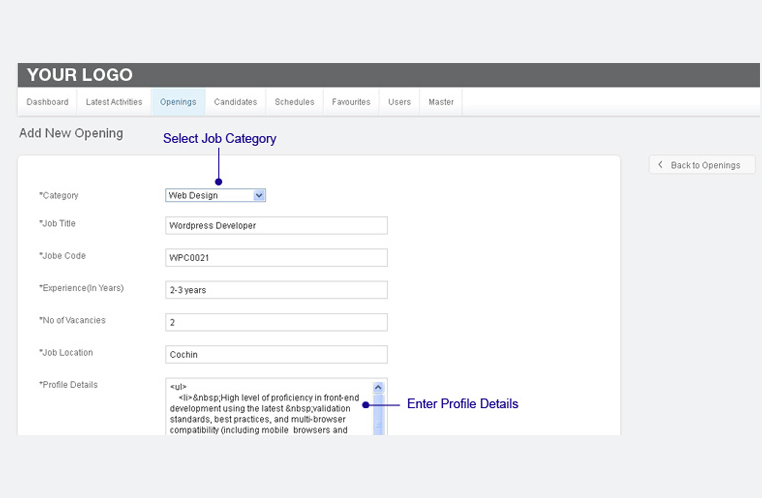This screenshot has height=498, width=762.
Task: Click the Jobe Code field WPC0021
Action: point(276,258)
